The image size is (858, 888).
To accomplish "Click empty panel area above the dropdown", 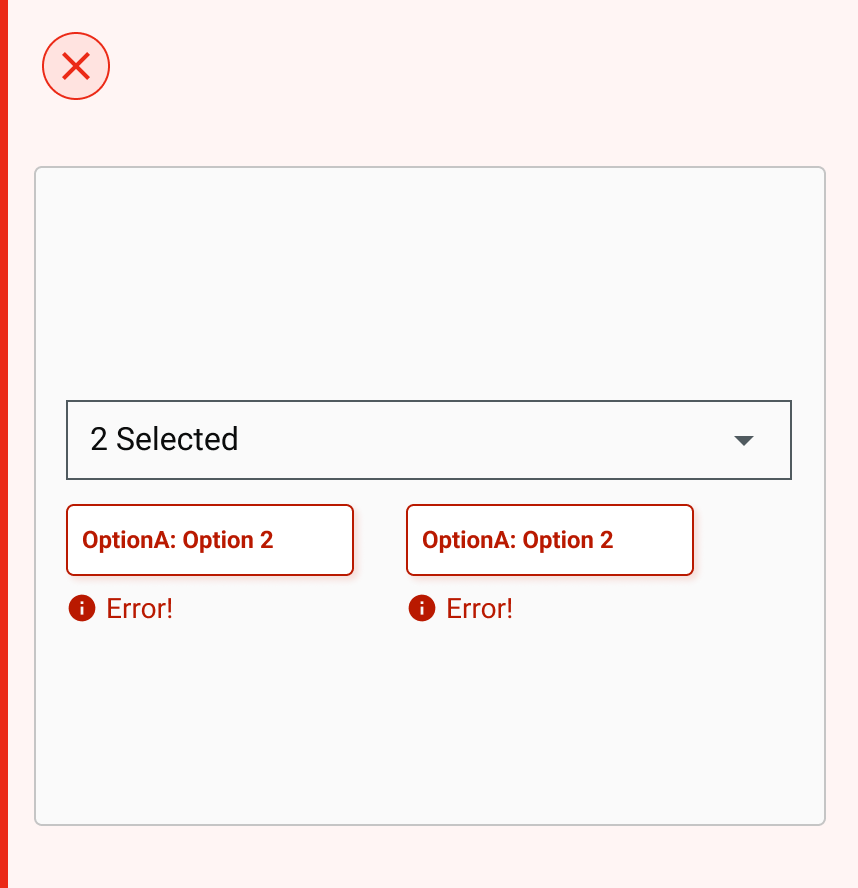I will [x=430, y=280].
